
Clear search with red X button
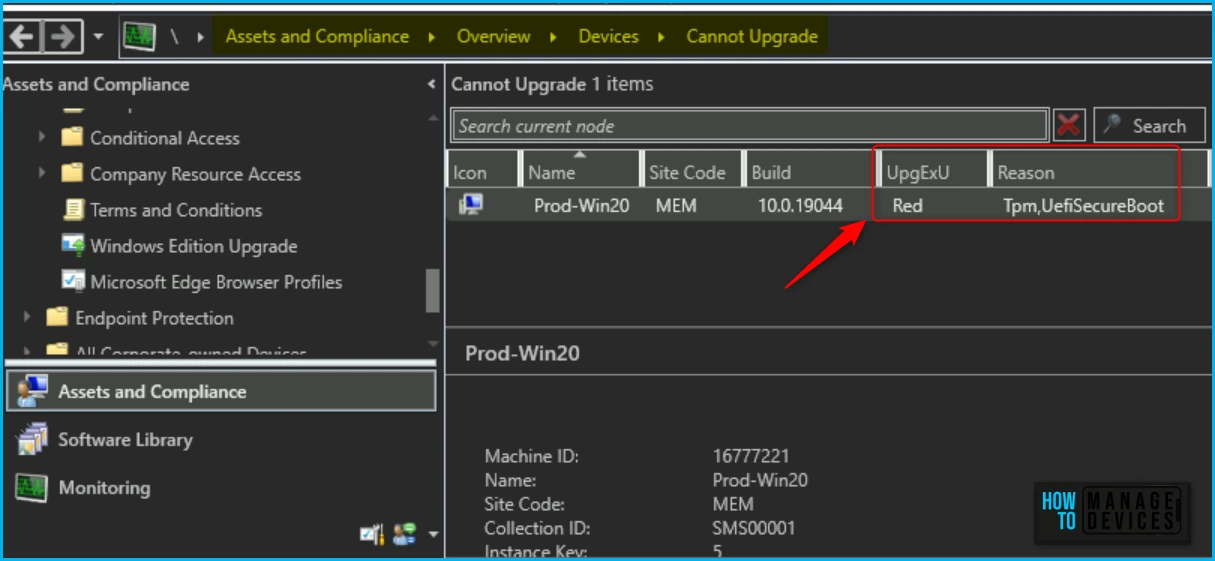pyautogui.click(x=1069, y=126)
